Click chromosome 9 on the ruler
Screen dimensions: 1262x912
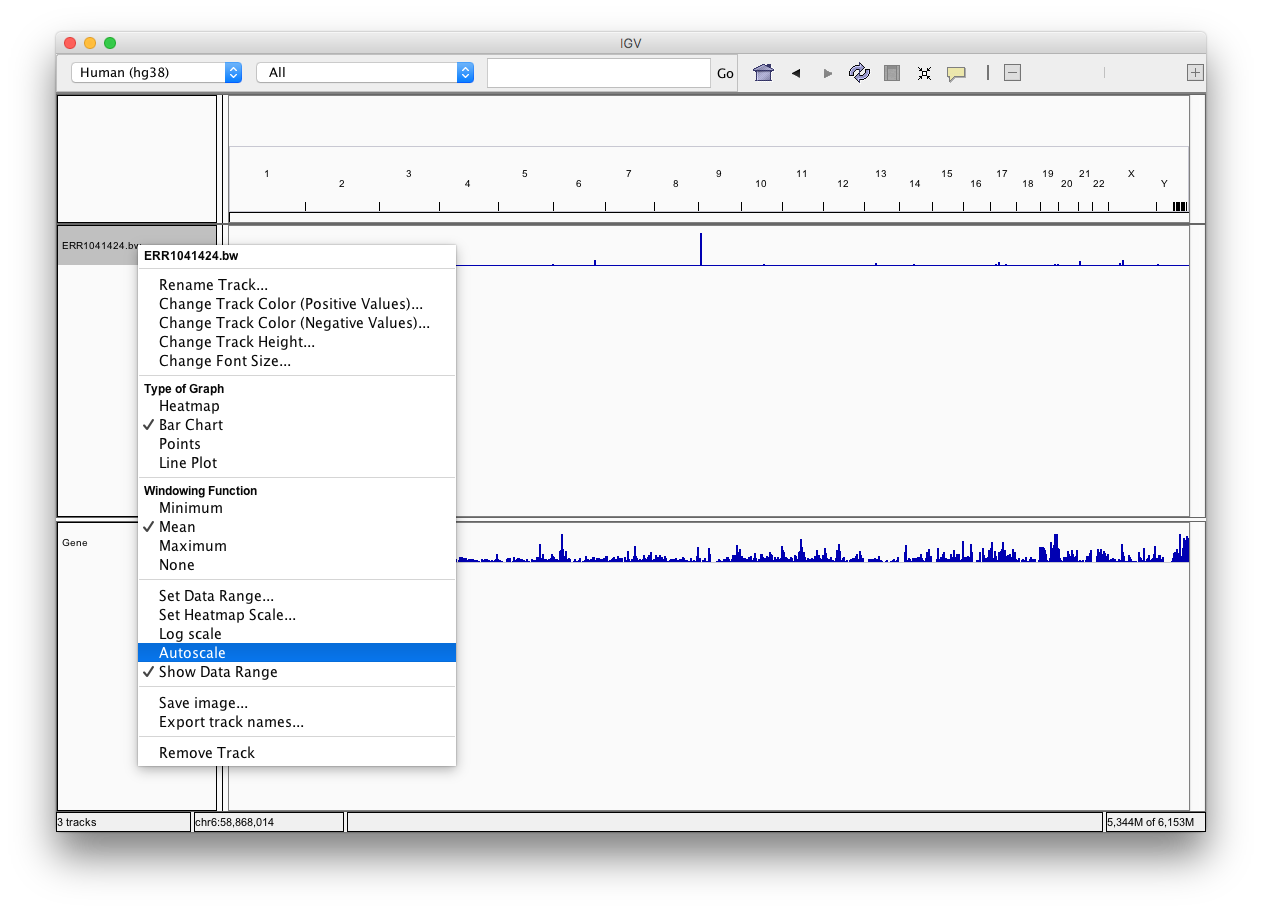[719, 174]
